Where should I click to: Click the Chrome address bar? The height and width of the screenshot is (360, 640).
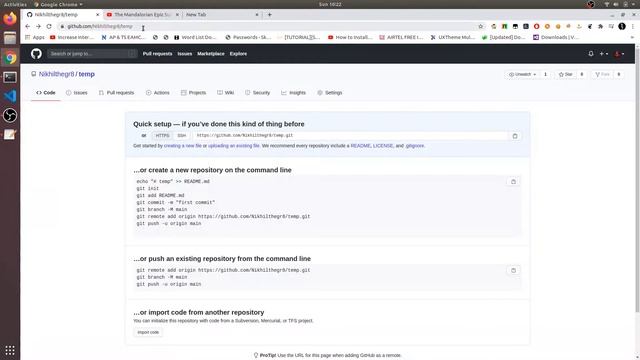[x=269, y=26]
